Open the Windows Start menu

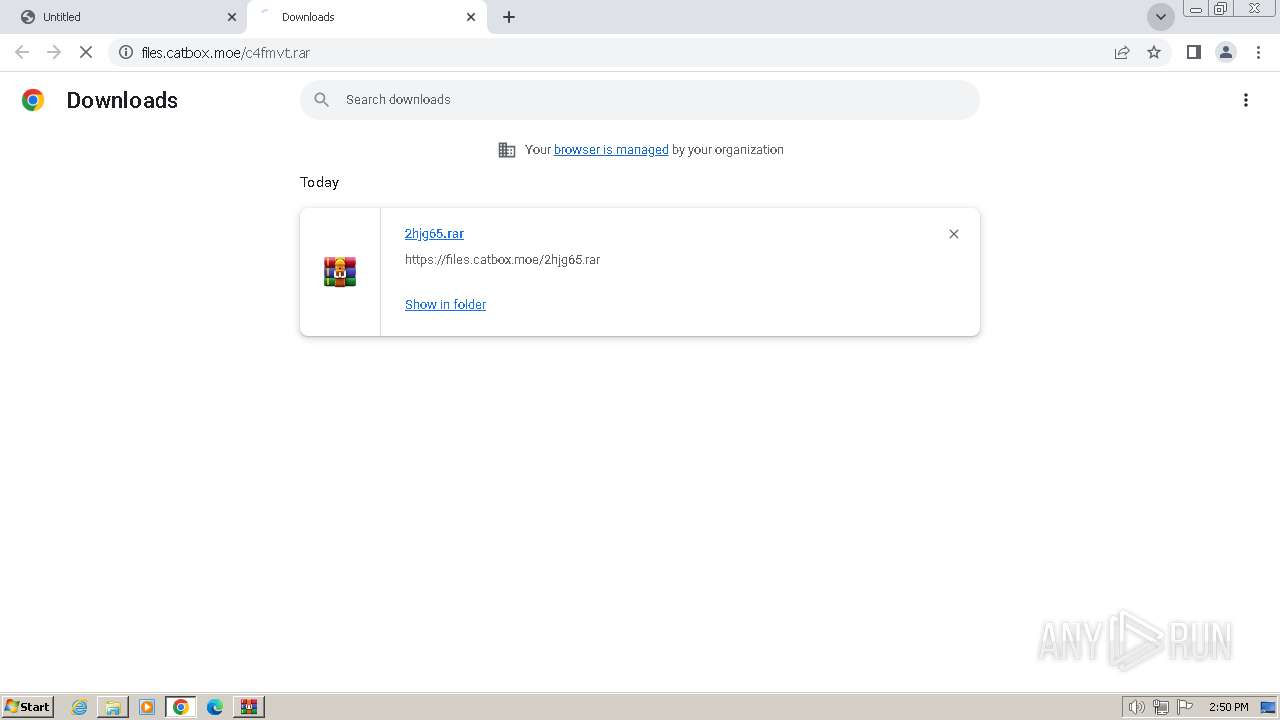pyautogui.click(x=27, y=707)
